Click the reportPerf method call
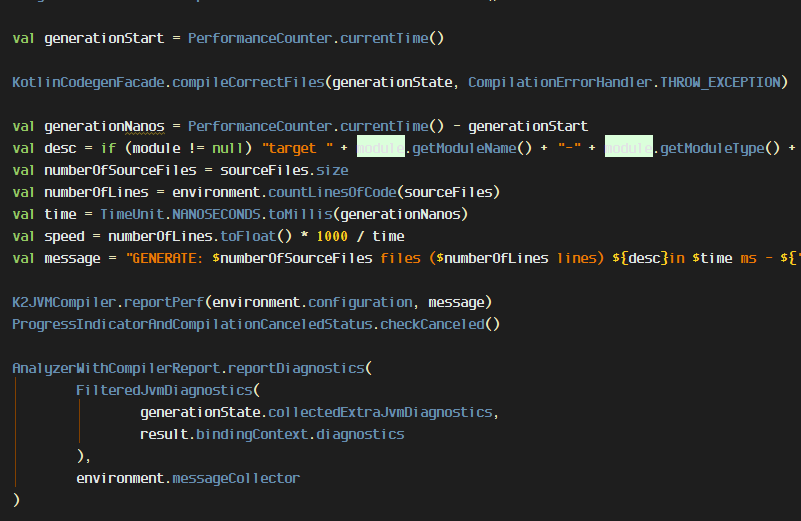Image resolution: width=801 pixels, height=521 pixels. click(x=164, y=302)
